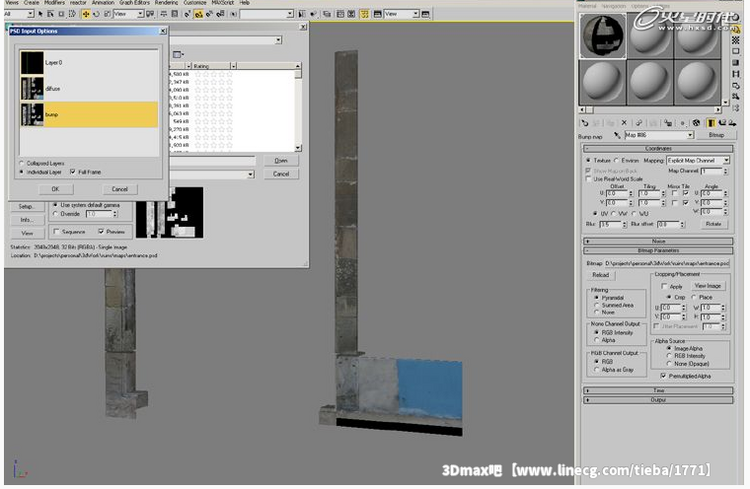Click the Align tool icon in toolbar
This screenshot has height=489, width=750.
pos(313,14)
